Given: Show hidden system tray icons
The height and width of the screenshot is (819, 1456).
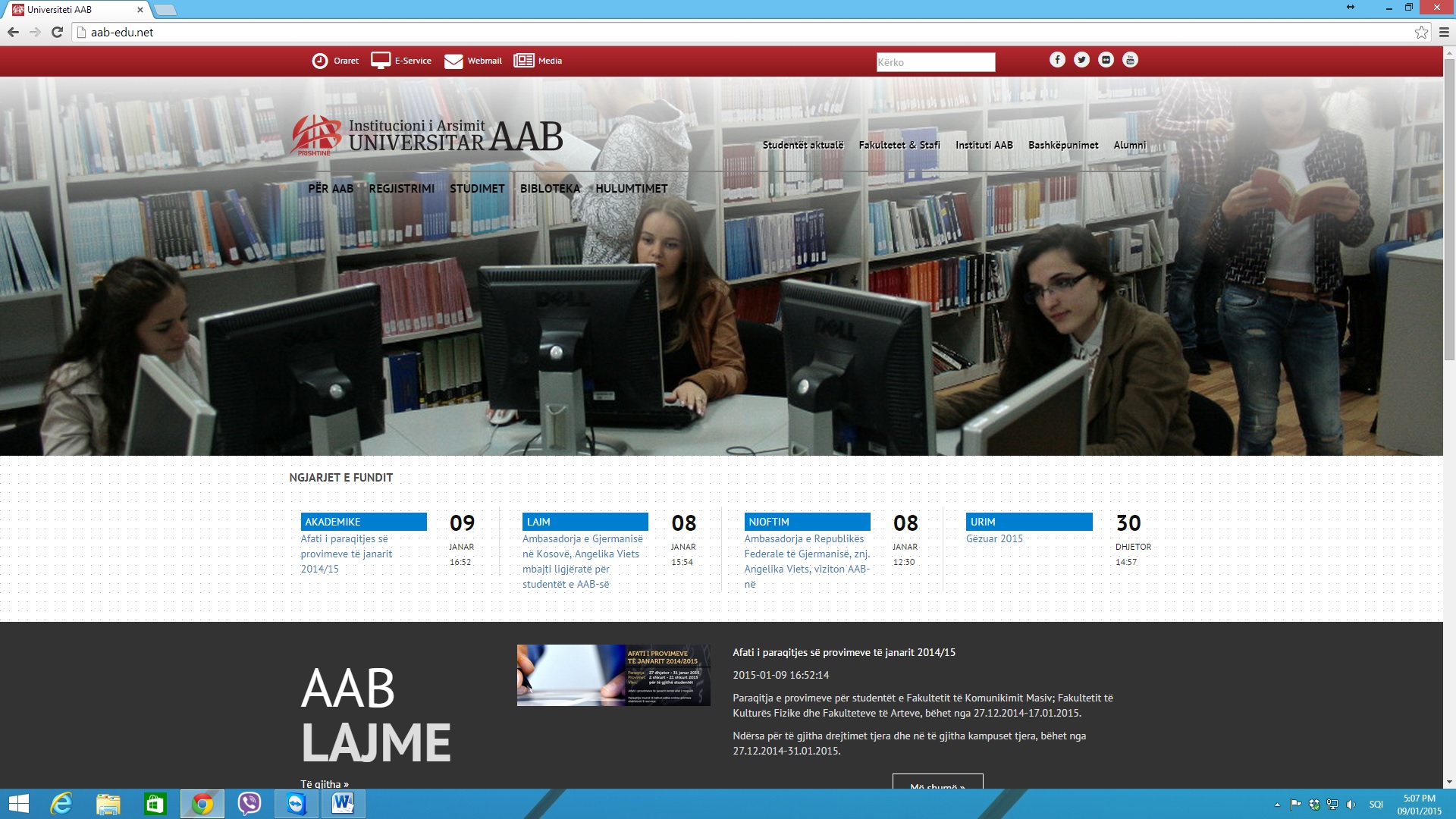Looking at the screenshot, I should point(1277,805).
